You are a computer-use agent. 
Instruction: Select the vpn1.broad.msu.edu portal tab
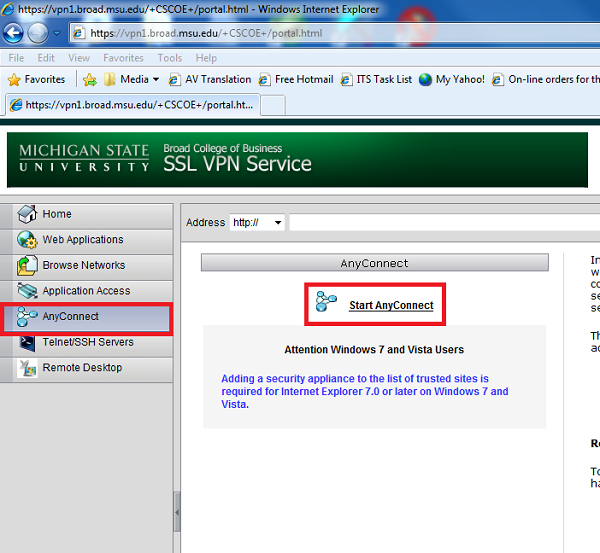[x=132, y=104]
